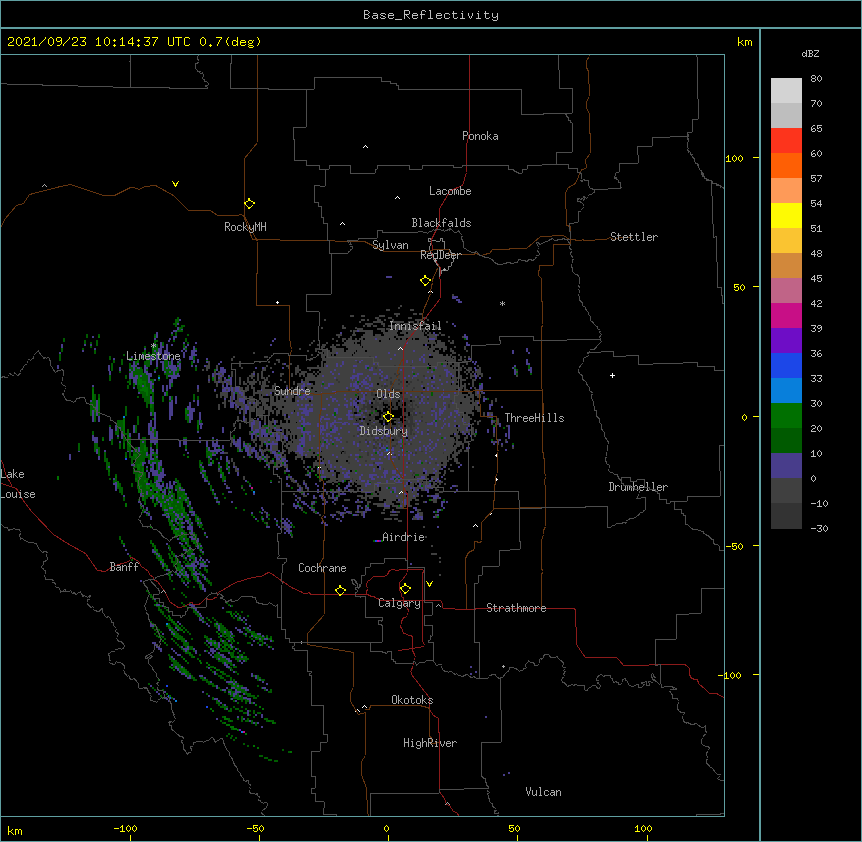
Task: Click the Didsbury label
Action: pos(383,431)
